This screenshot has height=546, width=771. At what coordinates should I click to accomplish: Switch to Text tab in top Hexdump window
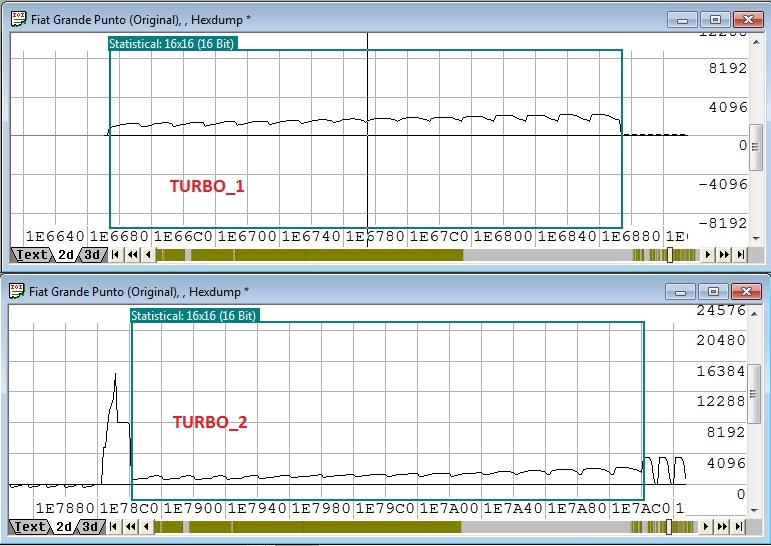click(31, 255)
